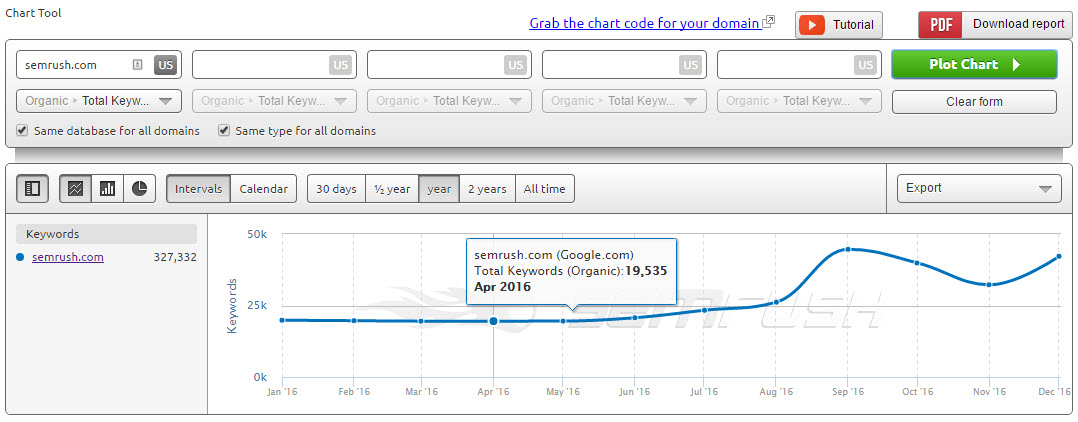
Task: Select the 2 years interval
Action: (487, 189)
